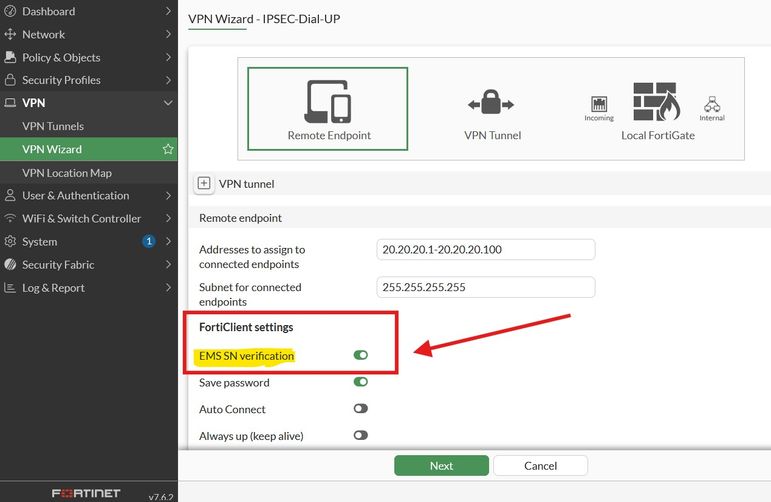Click the favorite star on VPN Wizard
Viewport: 771px width, 502px height.
click(x=168, y=149)
